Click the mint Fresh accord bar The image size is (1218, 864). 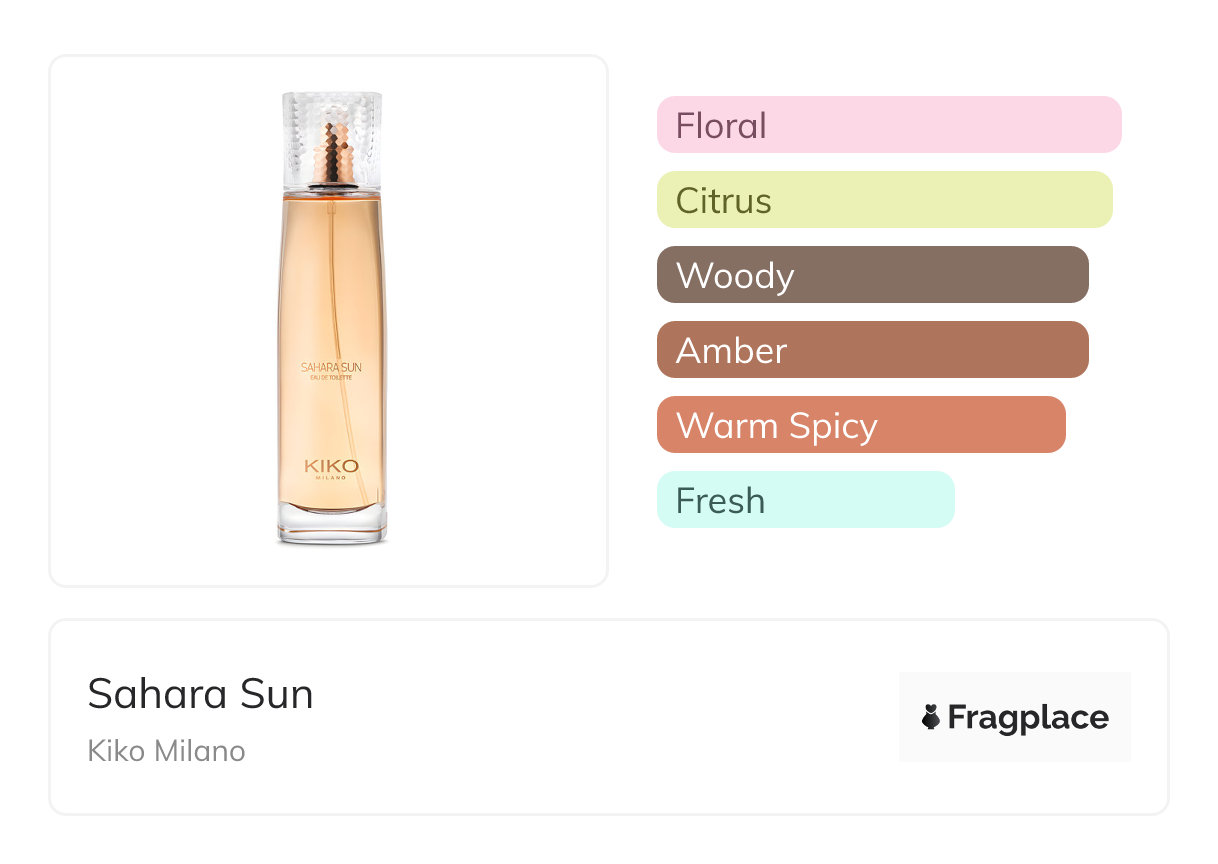(805, 500)
